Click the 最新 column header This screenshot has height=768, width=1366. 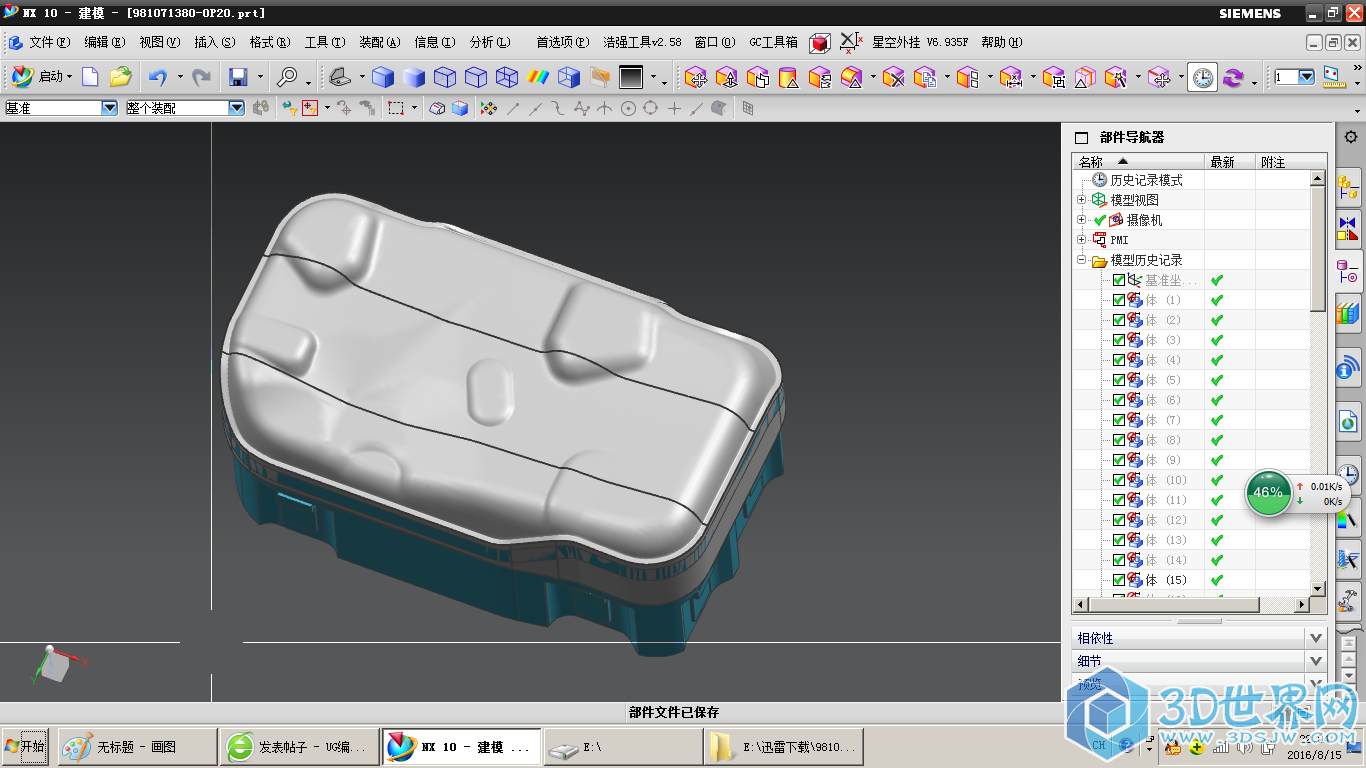(x=1229, y=162)
